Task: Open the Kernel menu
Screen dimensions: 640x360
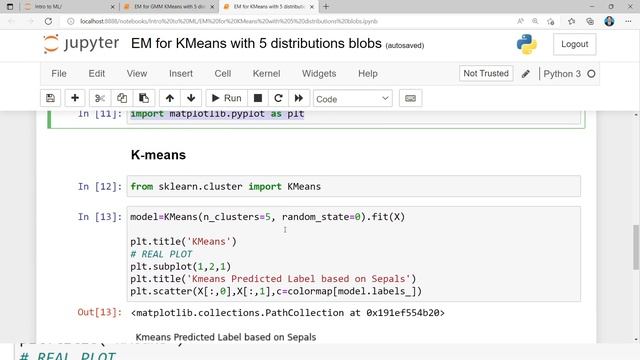Action: [x=267, y=73]
